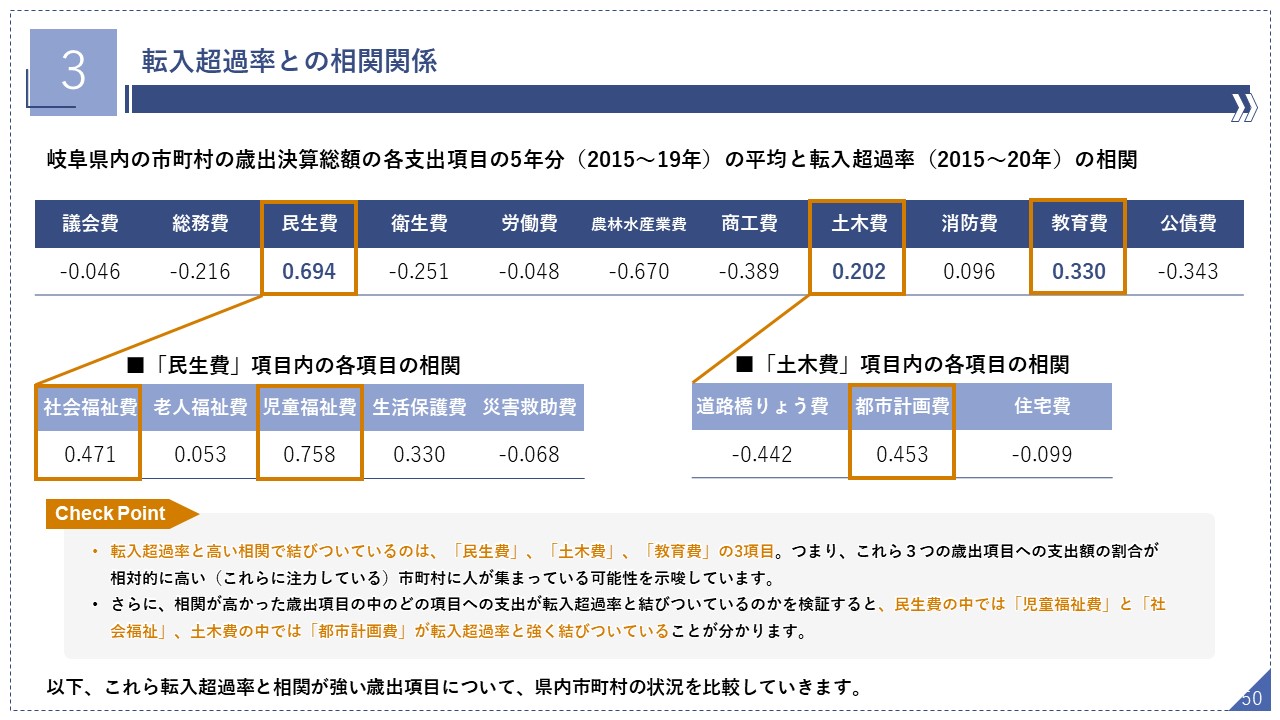Click heading 「民生費」項目内の各項目の相関
1280x720 pixels.
pos(295,366)
